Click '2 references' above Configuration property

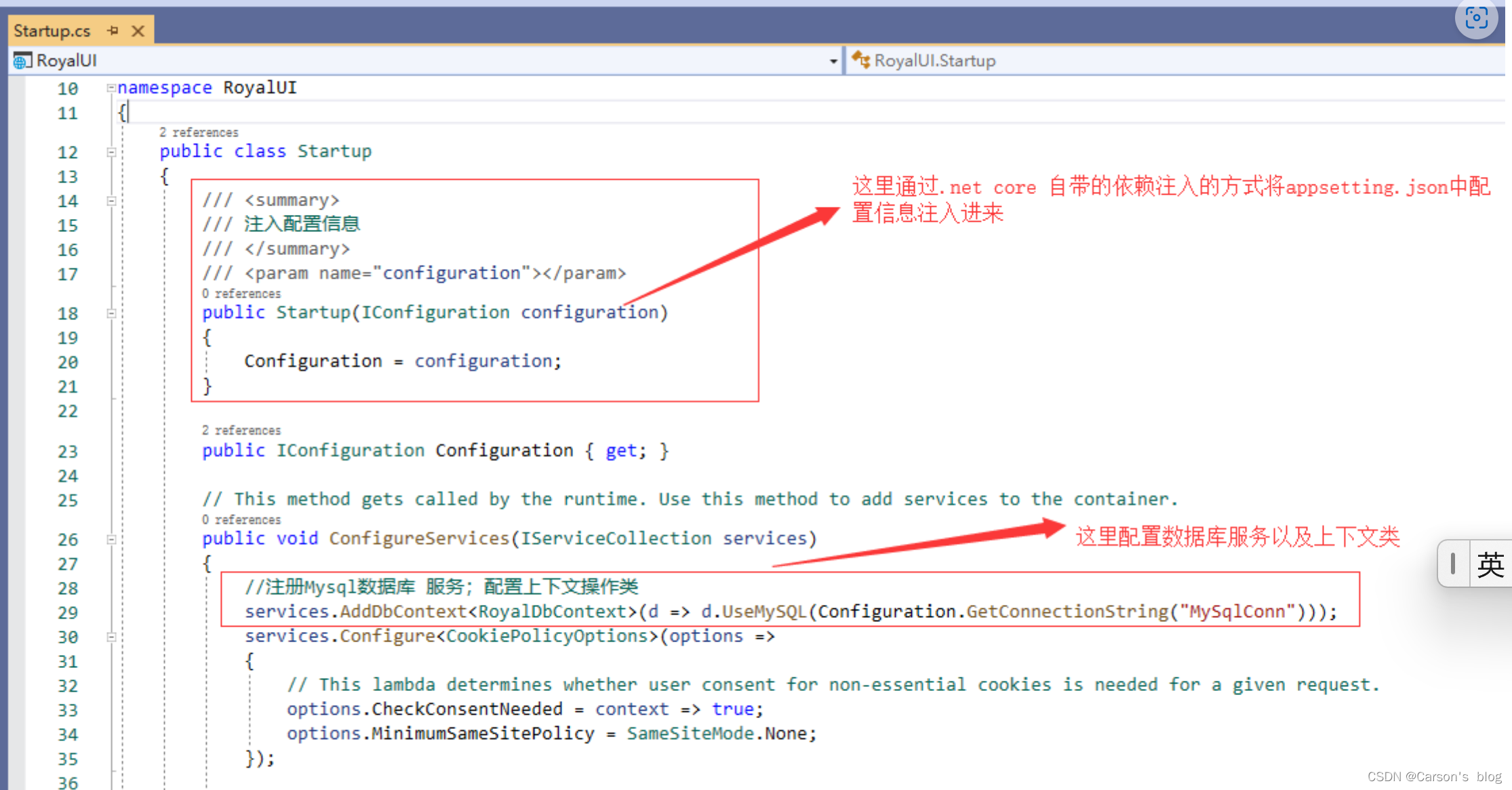241,431
